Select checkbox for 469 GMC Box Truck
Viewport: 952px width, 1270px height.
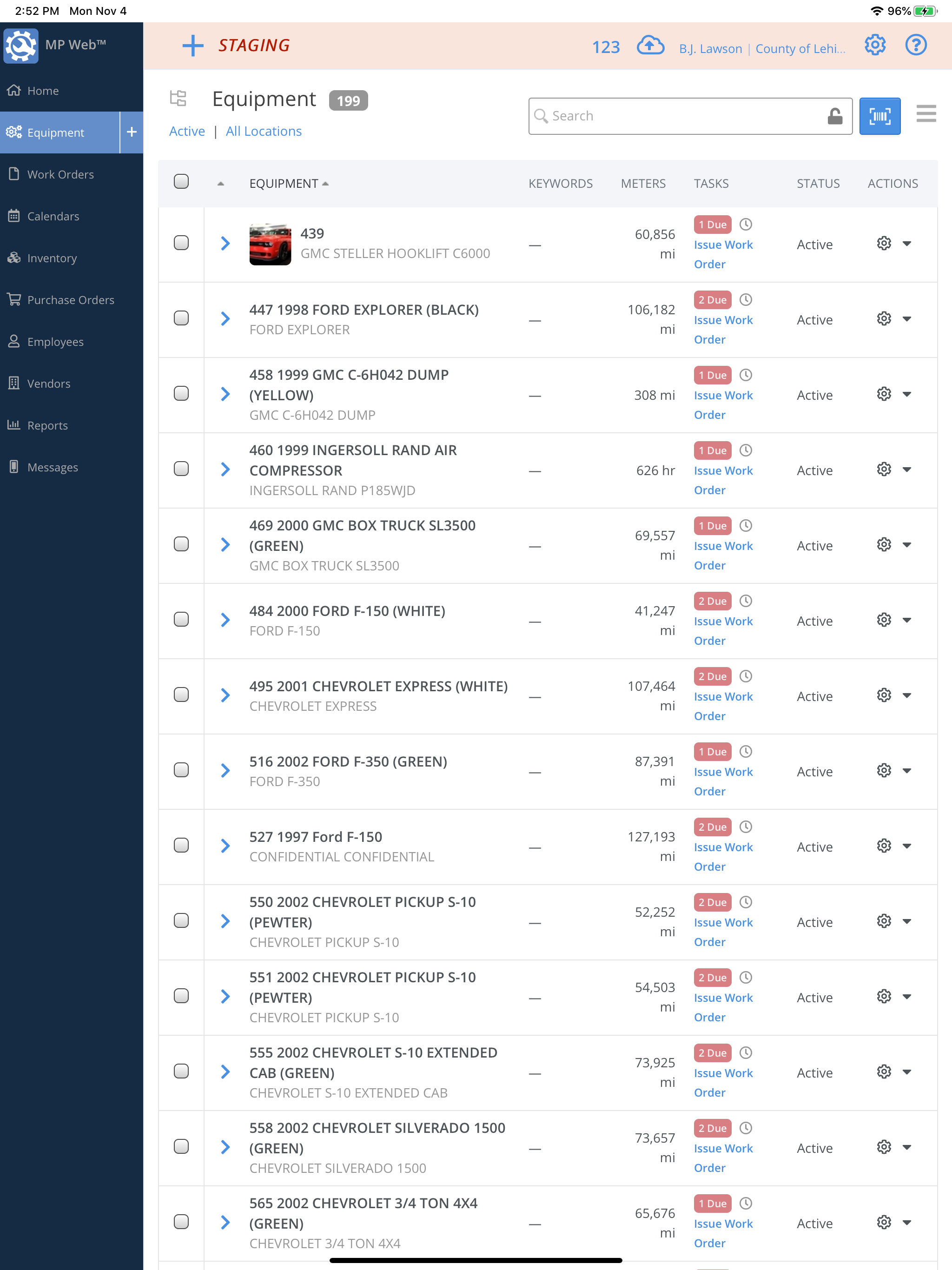[x=181, y=544]
